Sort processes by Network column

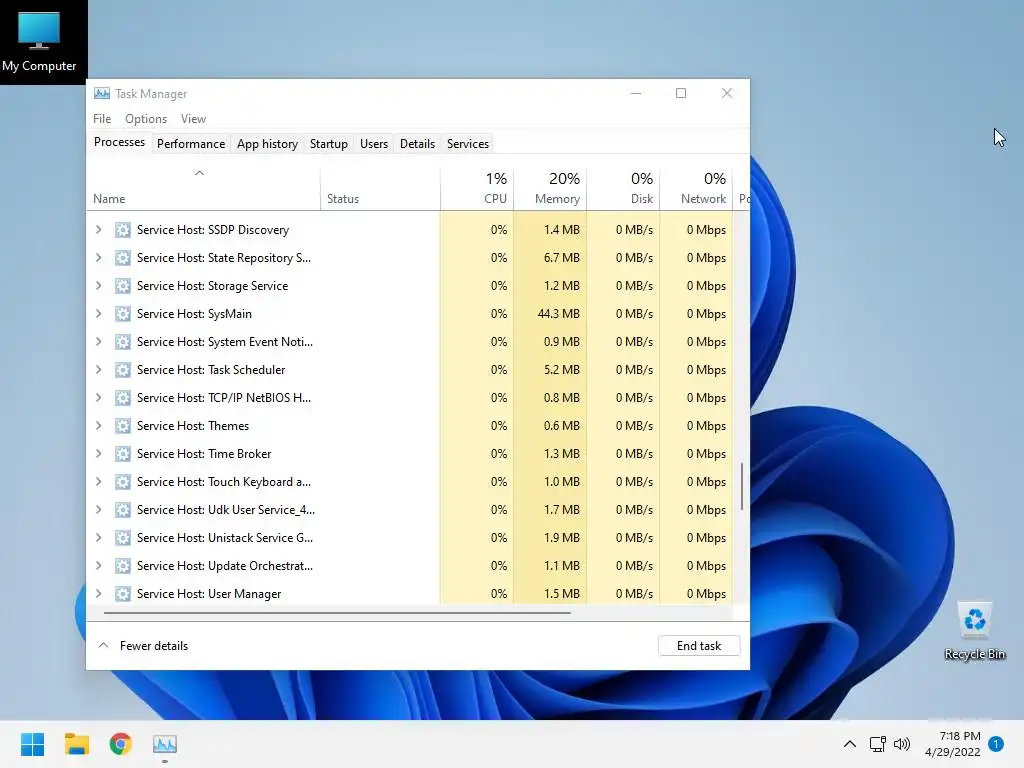point(696,189)
